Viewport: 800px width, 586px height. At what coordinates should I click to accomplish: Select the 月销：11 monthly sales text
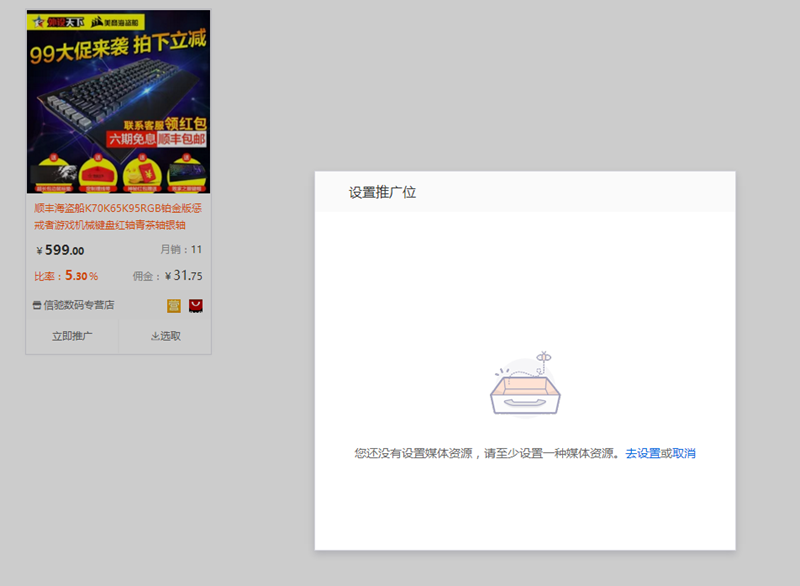click(x=181, y=249)
